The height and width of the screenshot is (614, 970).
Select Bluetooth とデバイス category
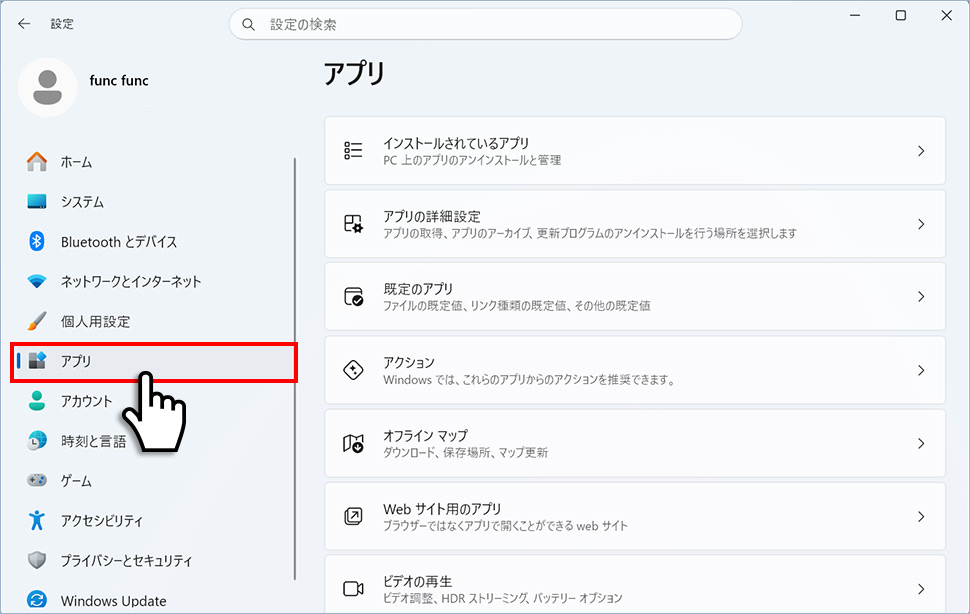152,242
